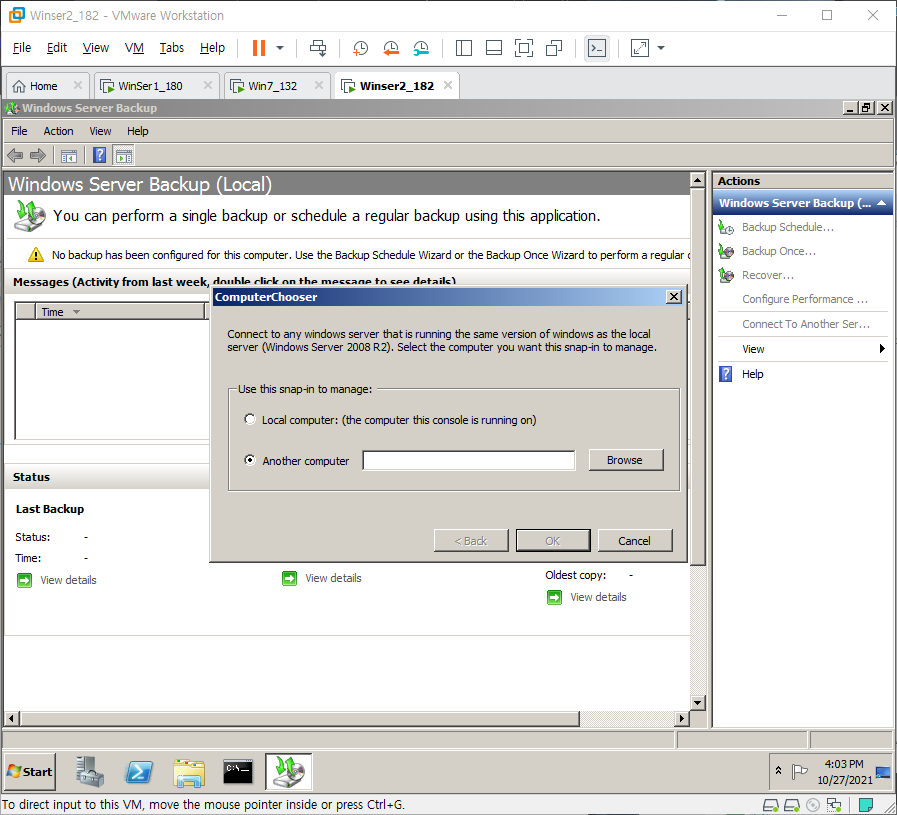Toggle the thumbnail bar view icon
The image size is (897, 815).
494,48
